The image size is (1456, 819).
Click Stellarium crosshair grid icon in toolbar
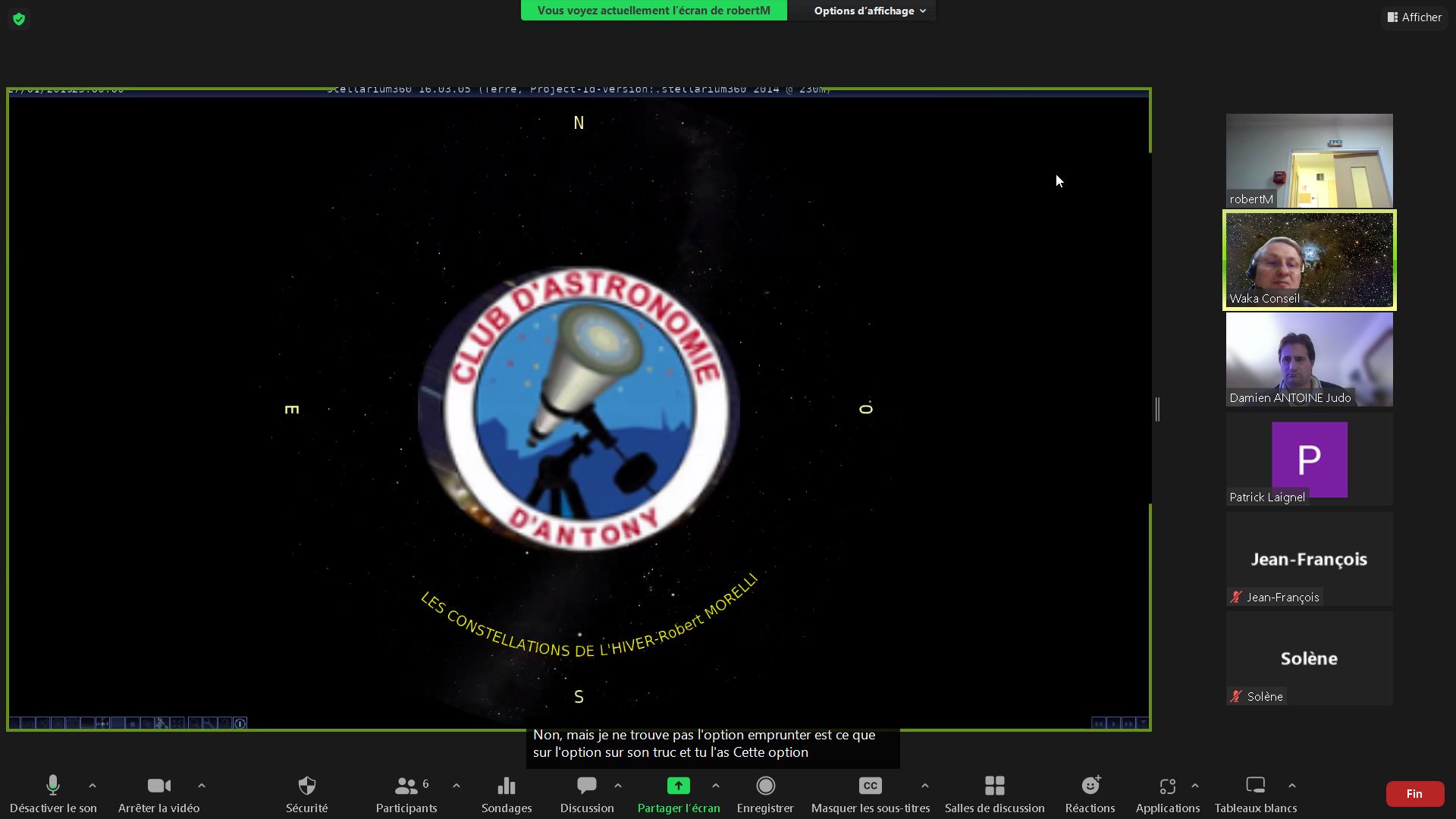[x=102, y=723]
